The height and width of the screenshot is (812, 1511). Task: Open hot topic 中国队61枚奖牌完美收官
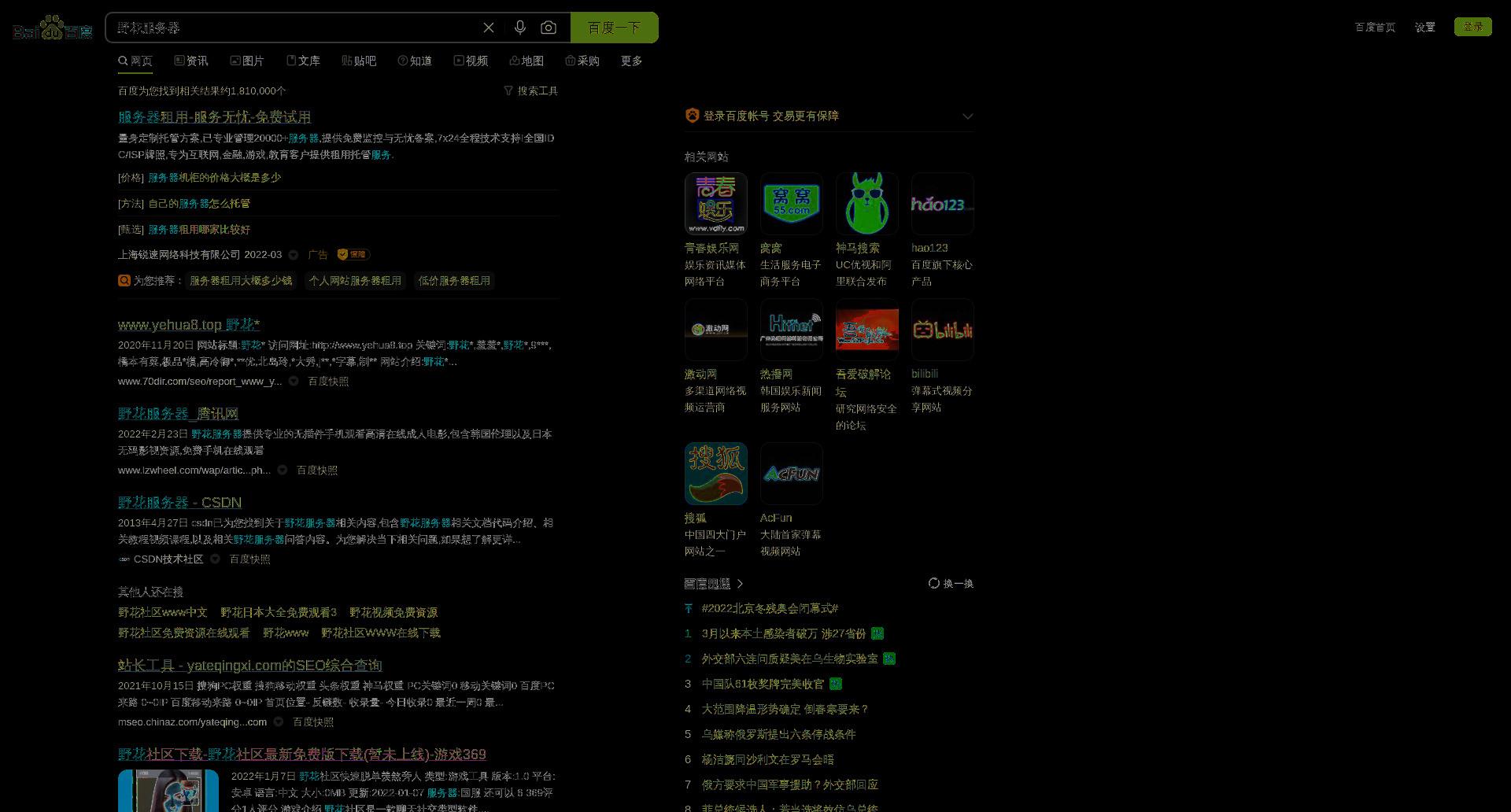tap(763, 684)
